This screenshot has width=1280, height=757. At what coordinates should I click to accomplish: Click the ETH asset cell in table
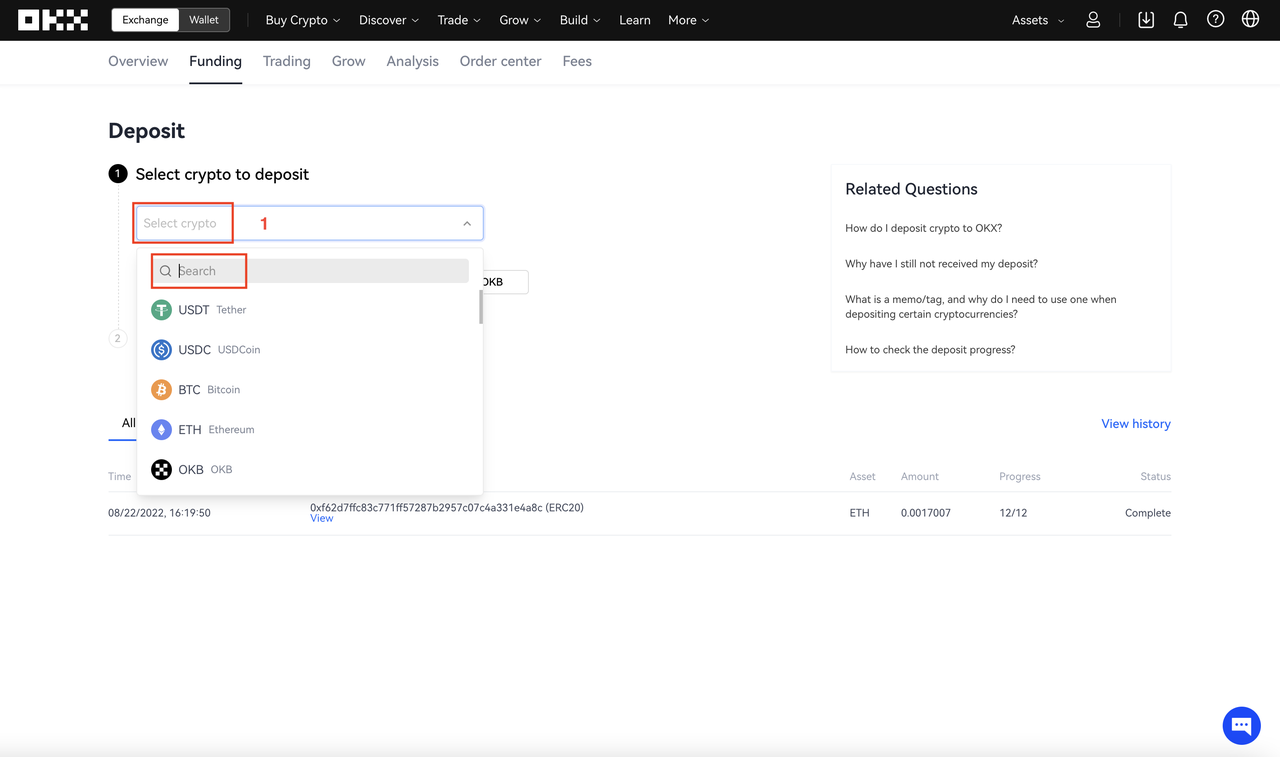(860, 513)
